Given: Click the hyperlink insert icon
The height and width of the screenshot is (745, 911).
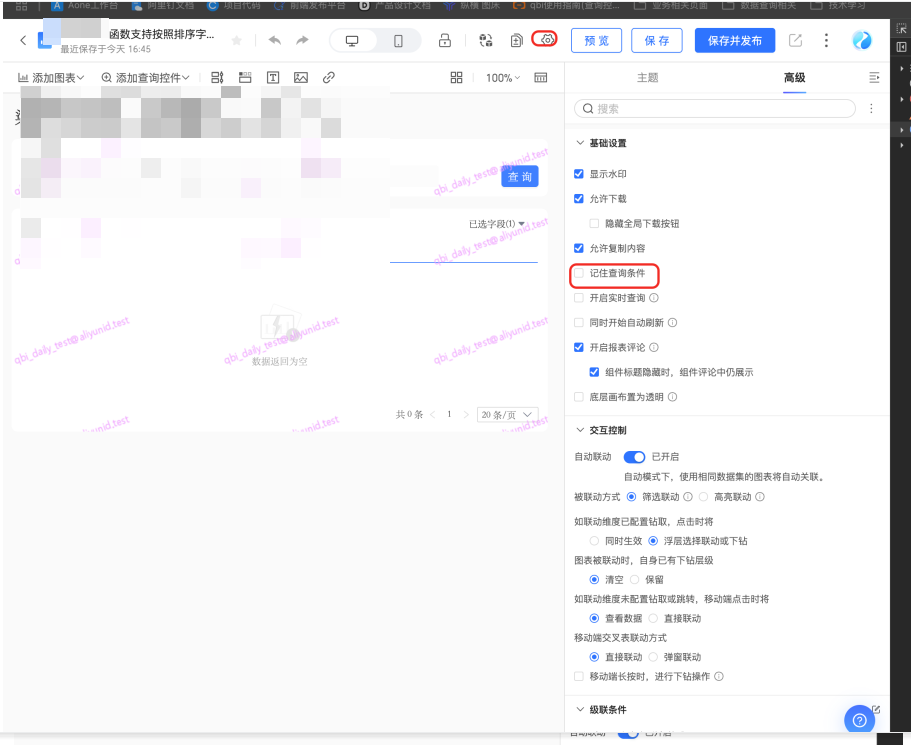Looking at the screenshot, I should 328,78.
